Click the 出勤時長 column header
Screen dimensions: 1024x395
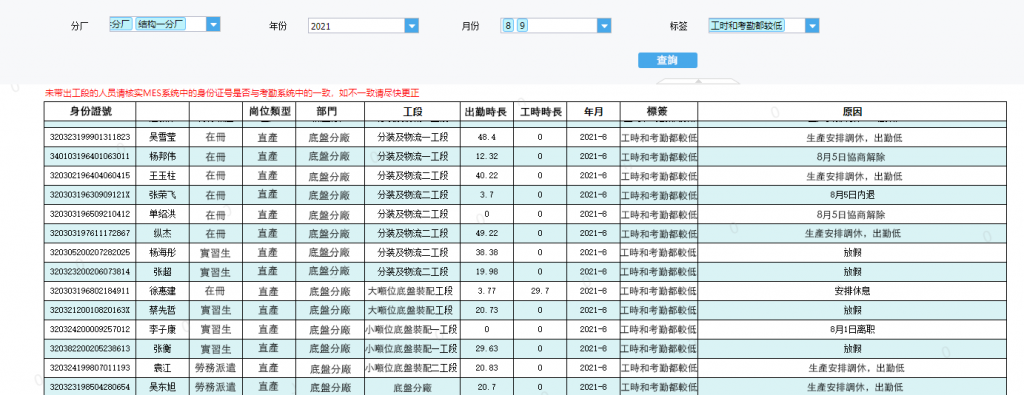point(487,111)
